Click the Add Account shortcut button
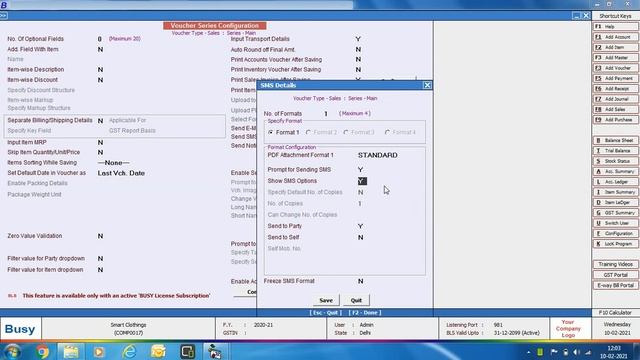This screenshot has width=640, height=360. tap(616, 37)
